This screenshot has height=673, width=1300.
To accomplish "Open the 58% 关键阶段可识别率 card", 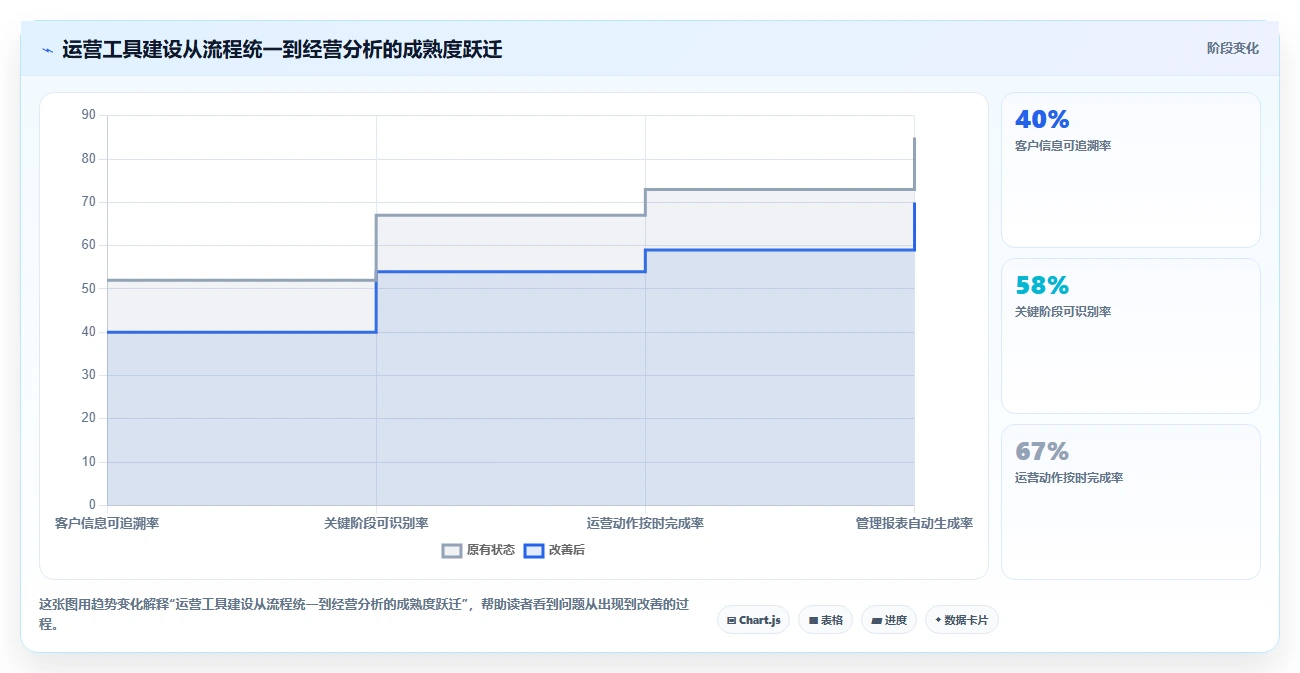I will coord(1131,336).
